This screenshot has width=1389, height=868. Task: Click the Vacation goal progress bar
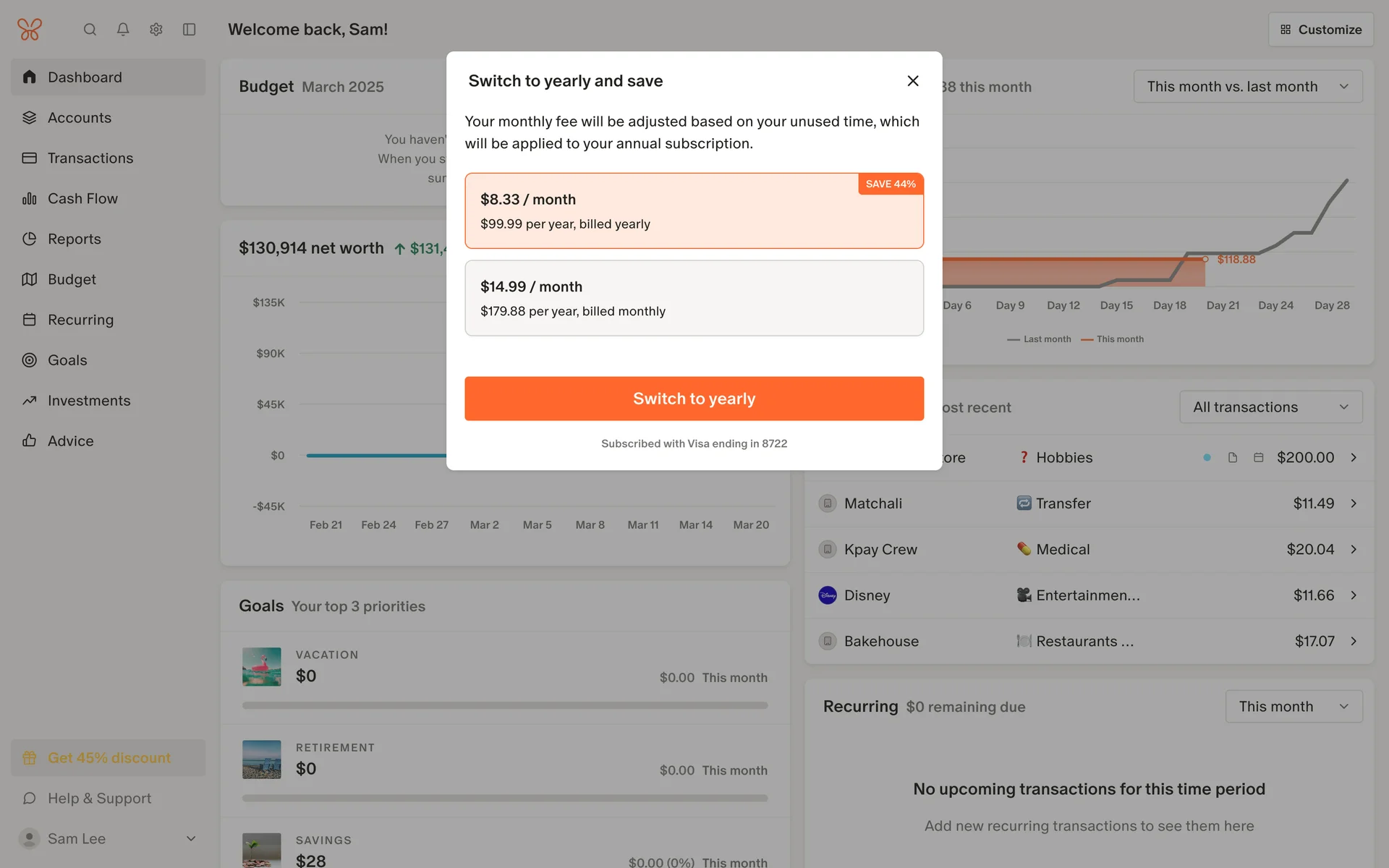(x=504, y=705)
